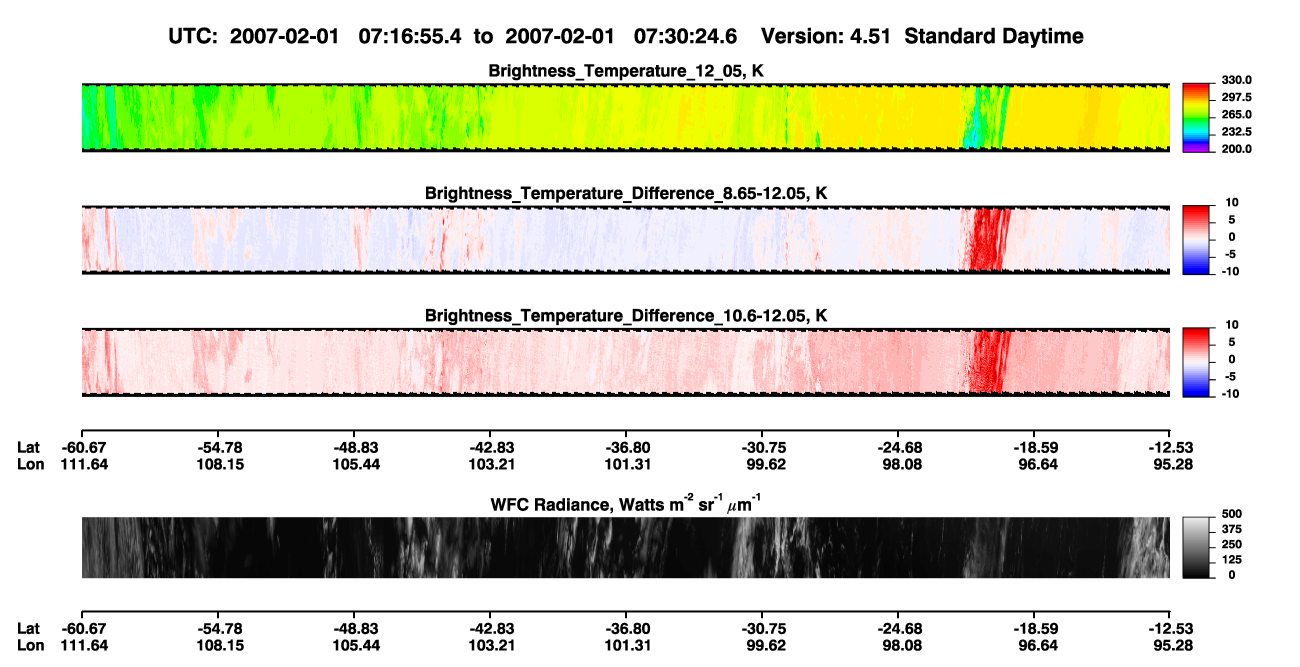Click the 'Brightness_Temperature_Difference_10.6-12.05, K' panel title
The height and width of the screenshot is (667, 1300).
point(626,316)
